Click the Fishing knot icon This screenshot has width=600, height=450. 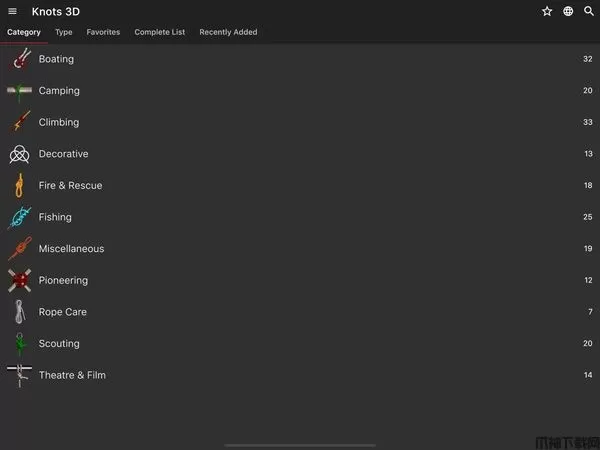pyautogui.click(x=20, y=217)
